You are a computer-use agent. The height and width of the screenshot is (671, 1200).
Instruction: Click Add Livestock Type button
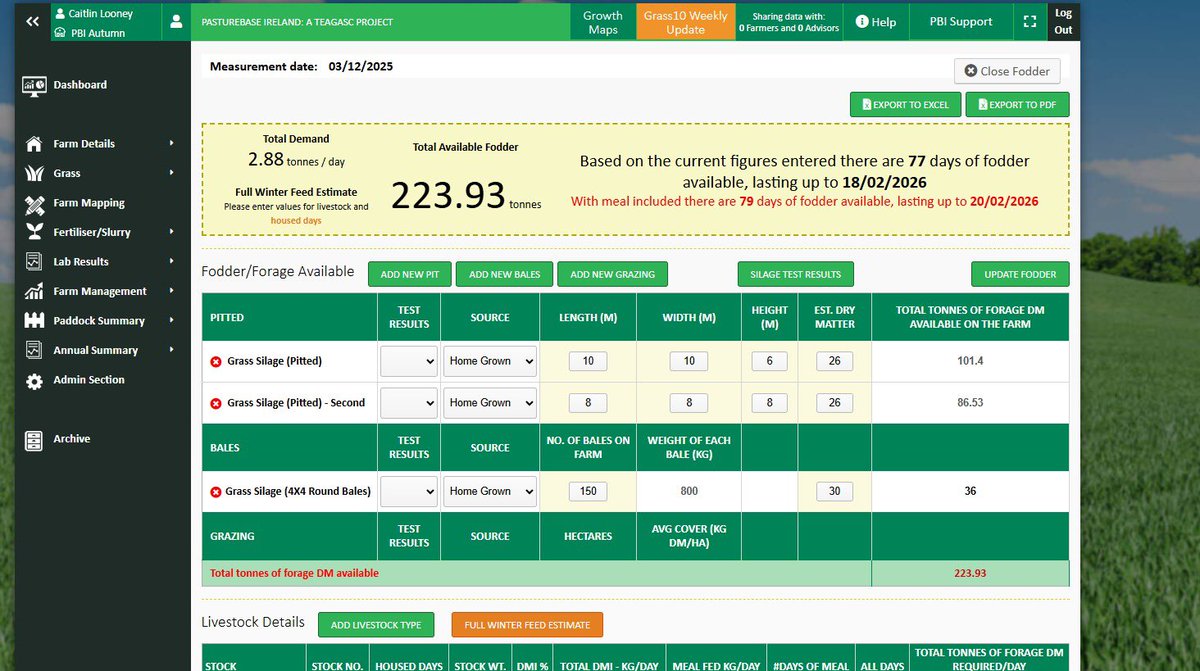coord(377,625)
